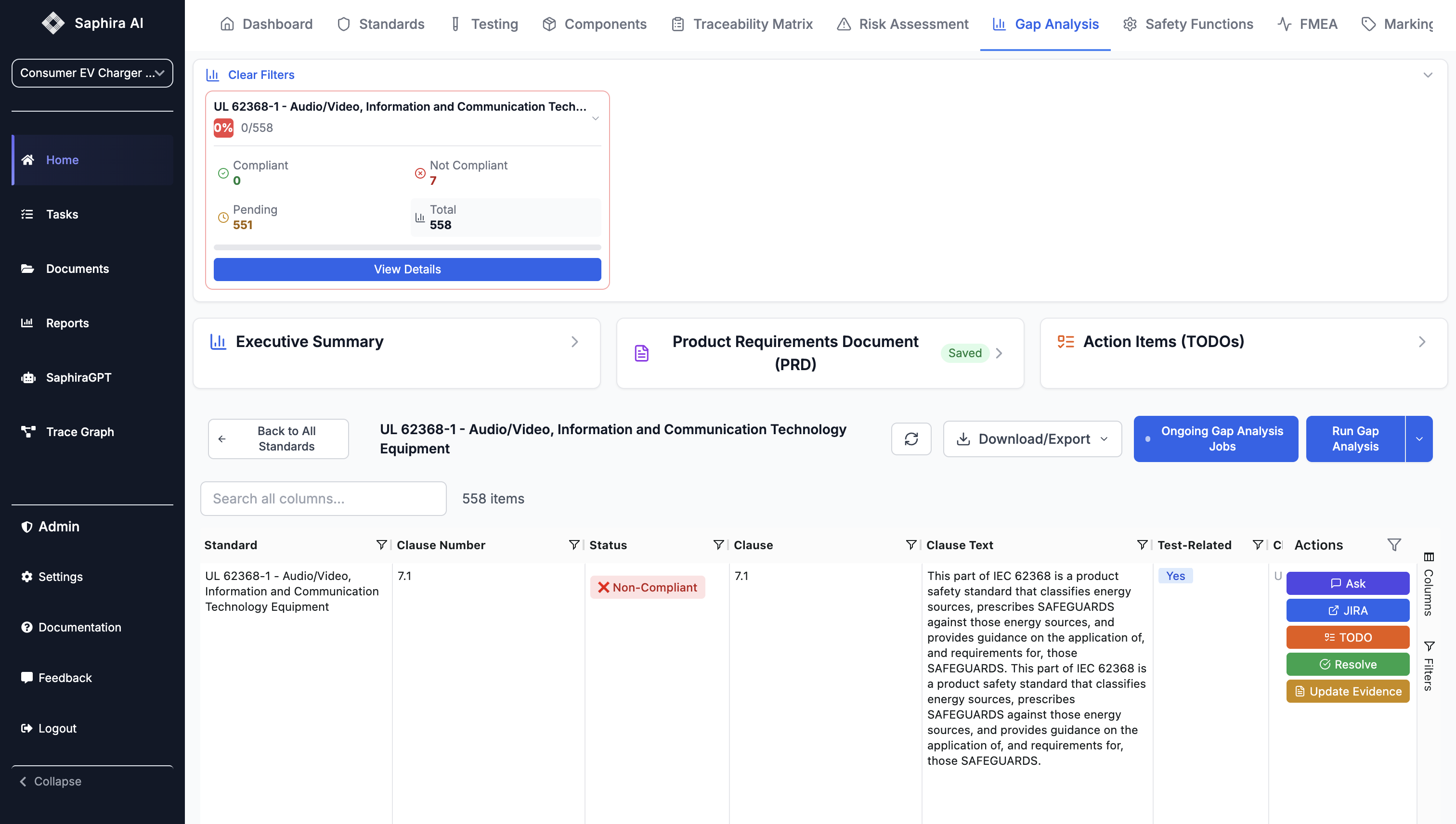This screenshot has width=1456, height=824.
Task: Click the refresh icon beside Download/Export
Action: click(x=911, y=438)
